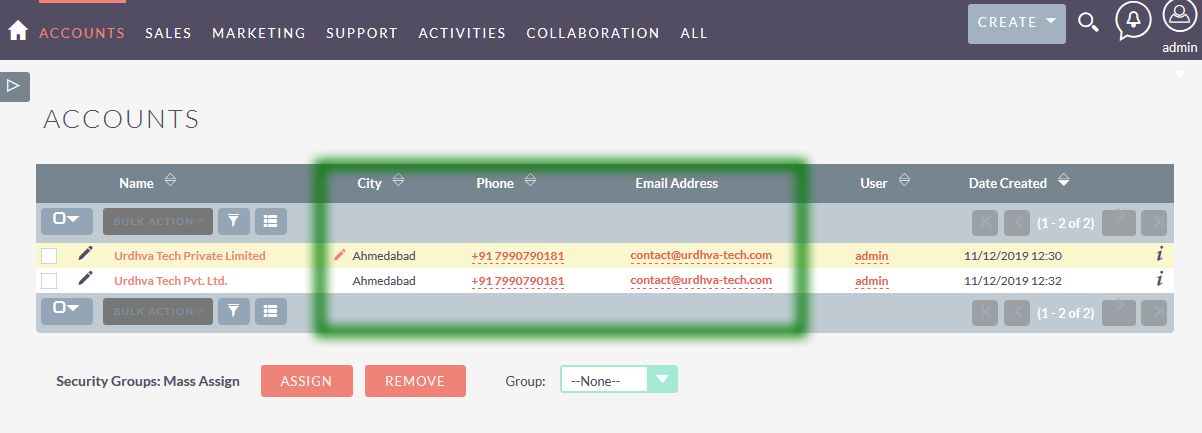Go to last page in top pagination
1202x433 pixels.
point(1153,222)
